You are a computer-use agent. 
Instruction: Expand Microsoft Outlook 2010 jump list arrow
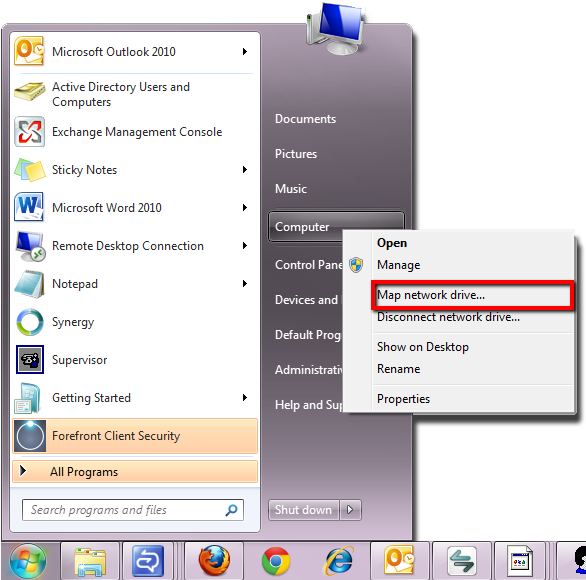pyautogui.click(x=245, y=51)
